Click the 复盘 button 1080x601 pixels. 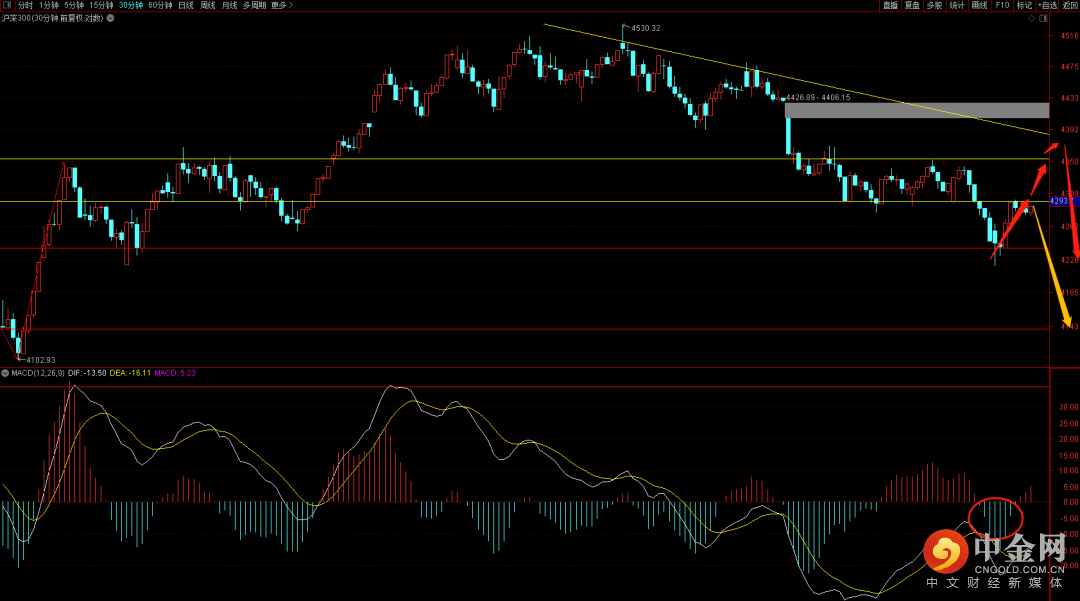pyautogui.click(x=912, y=5)
